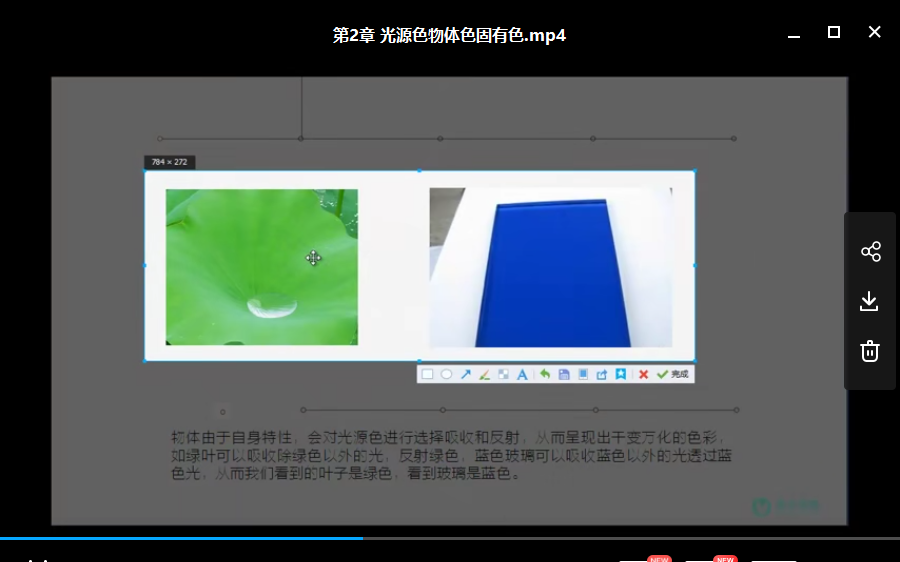The height and width of the screenshot is (562, 900).
Task: Click the selection's left middle handle
Action: tap(145, 266)
